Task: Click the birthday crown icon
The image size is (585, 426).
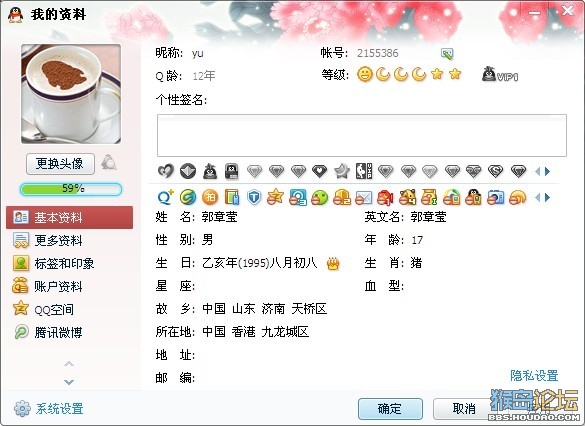Action: coord(333,264)
